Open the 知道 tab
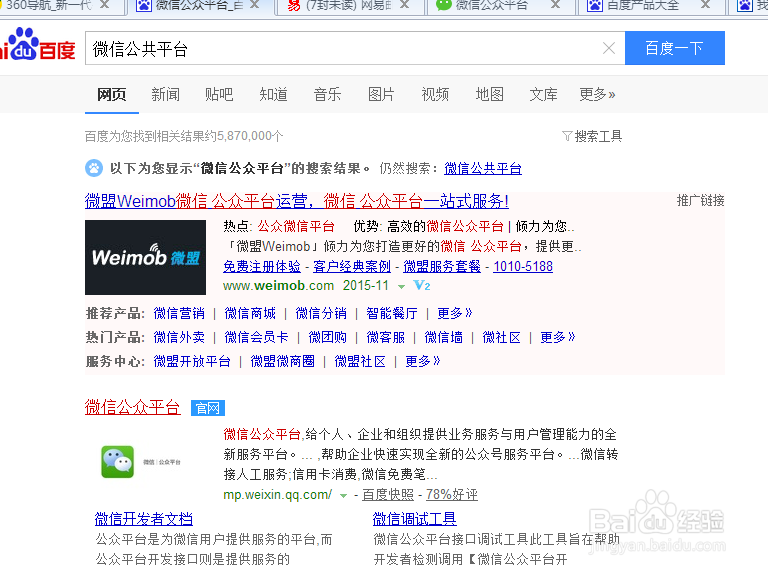Viewport: 768px width, 572px height. click(x=273, y=95)
